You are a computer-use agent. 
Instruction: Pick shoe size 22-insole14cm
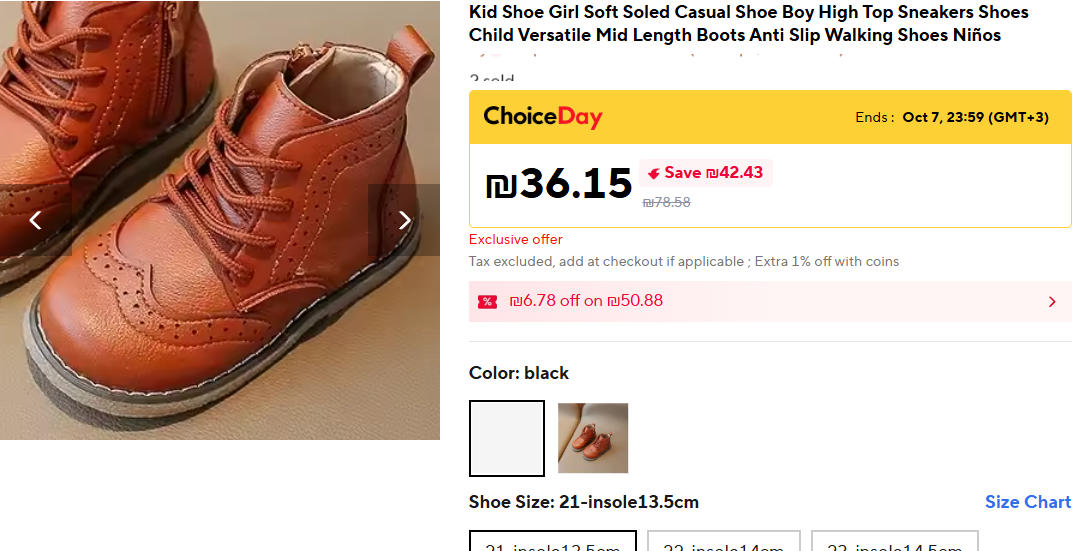click(724, 543)
